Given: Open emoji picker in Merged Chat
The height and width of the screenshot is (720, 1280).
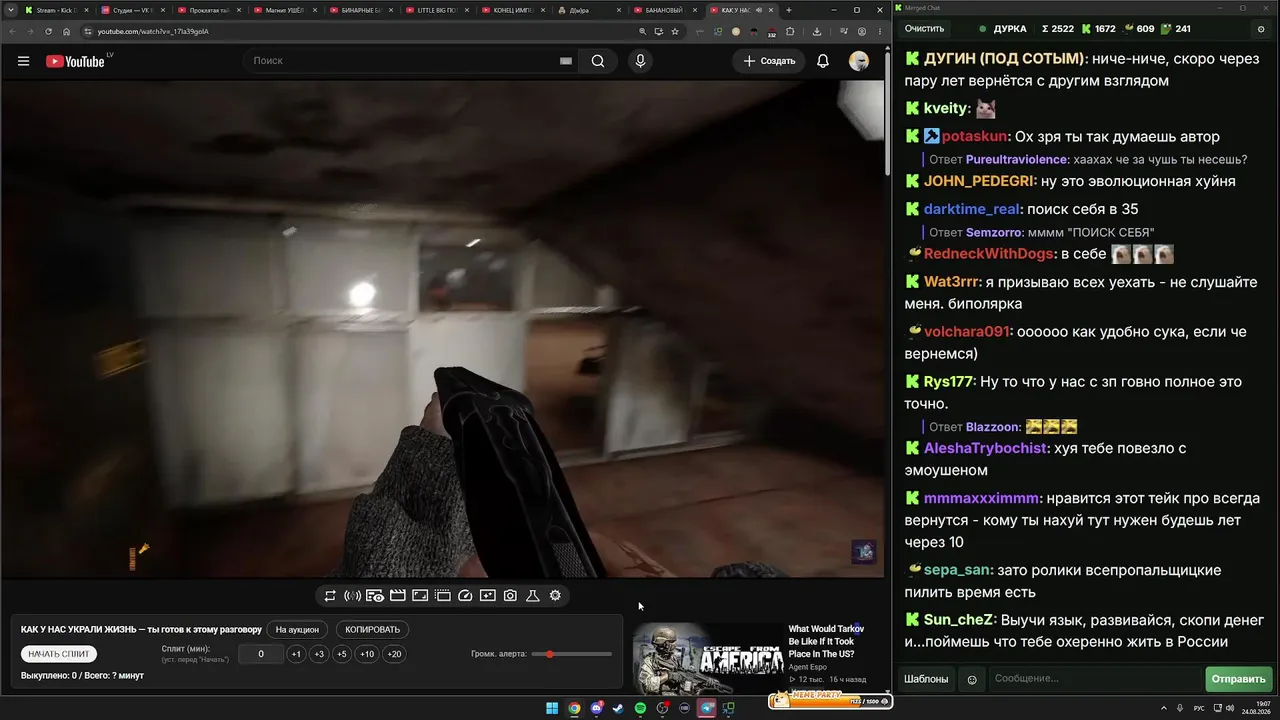Looking at the screenshot, I should [972, 680].
